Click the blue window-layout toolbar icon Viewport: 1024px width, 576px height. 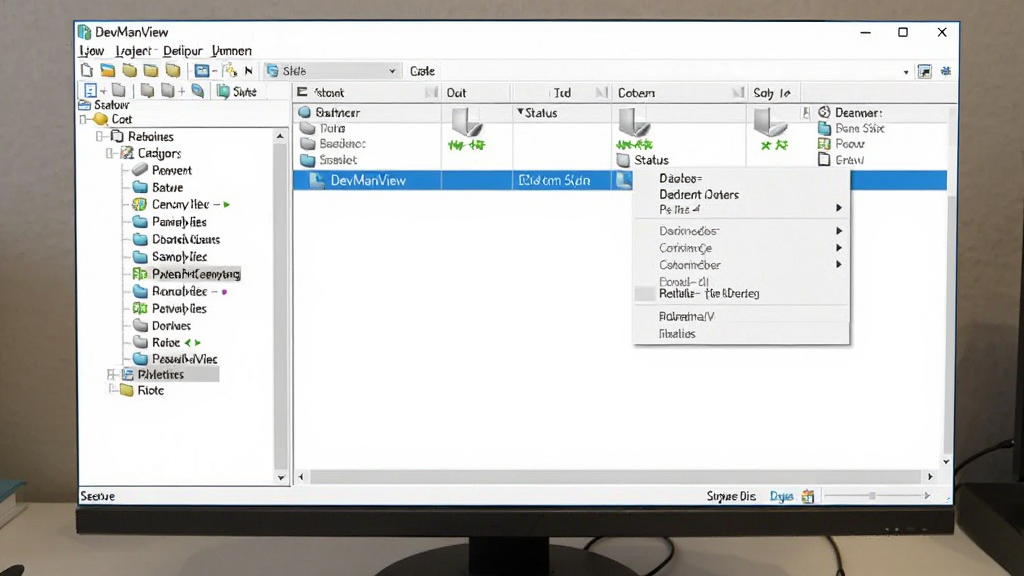pyautogui.click(x=202, y=71)
